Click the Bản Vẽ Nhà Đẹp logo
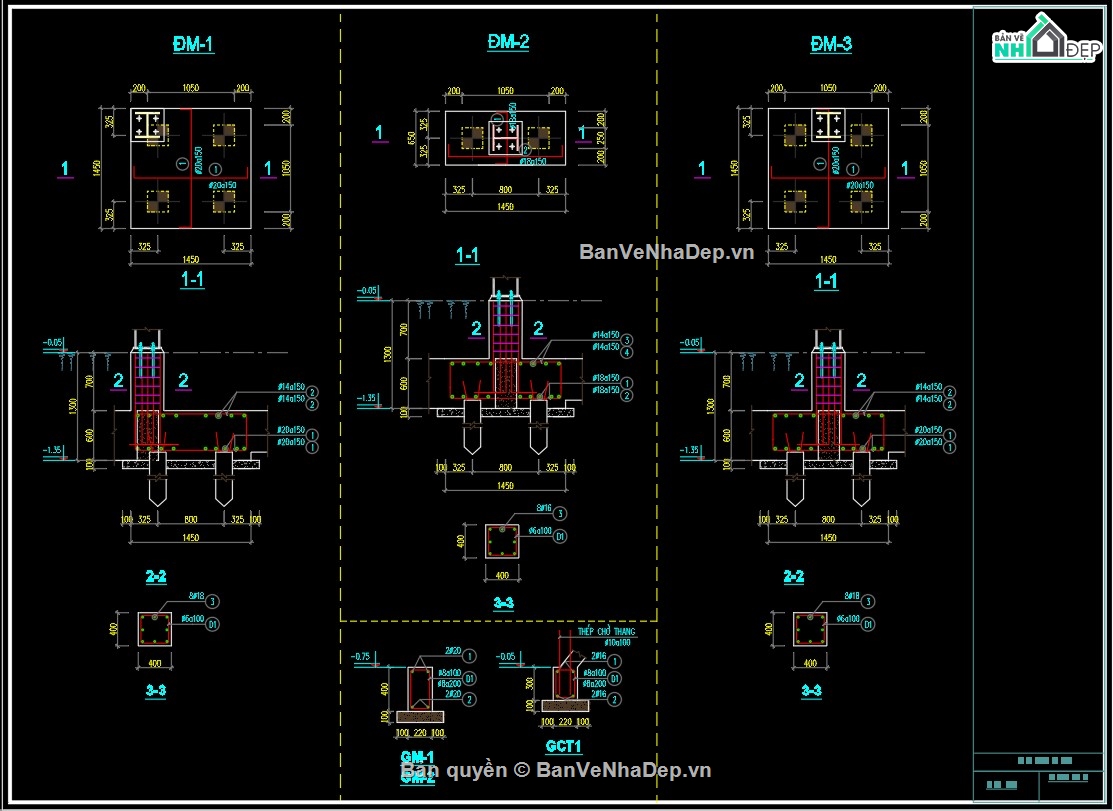This screenshot has width=1113, height=811. [1046, 38]
